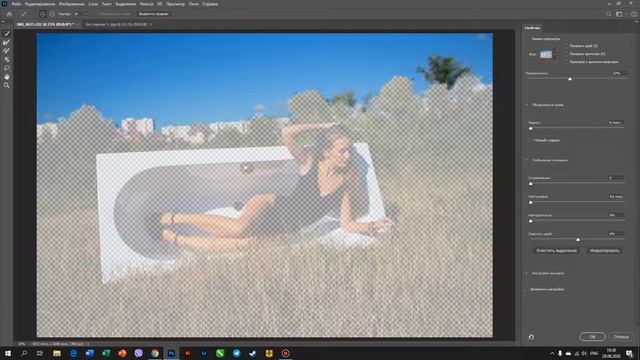This screenshot has width=640, height=360.
Task: Open the search icon at top right
Action: tap(609, 14)
